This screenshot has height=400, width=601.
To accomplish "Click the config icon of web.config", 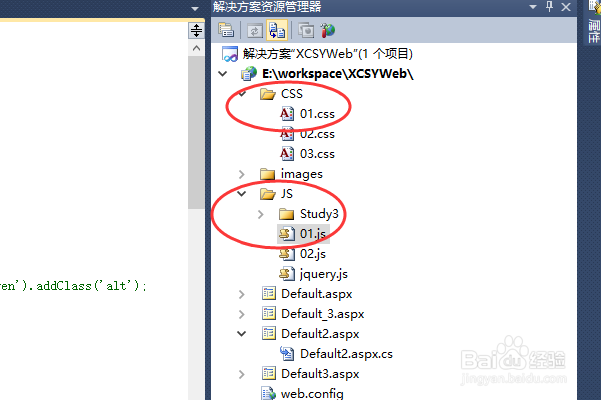I will 268,393.
